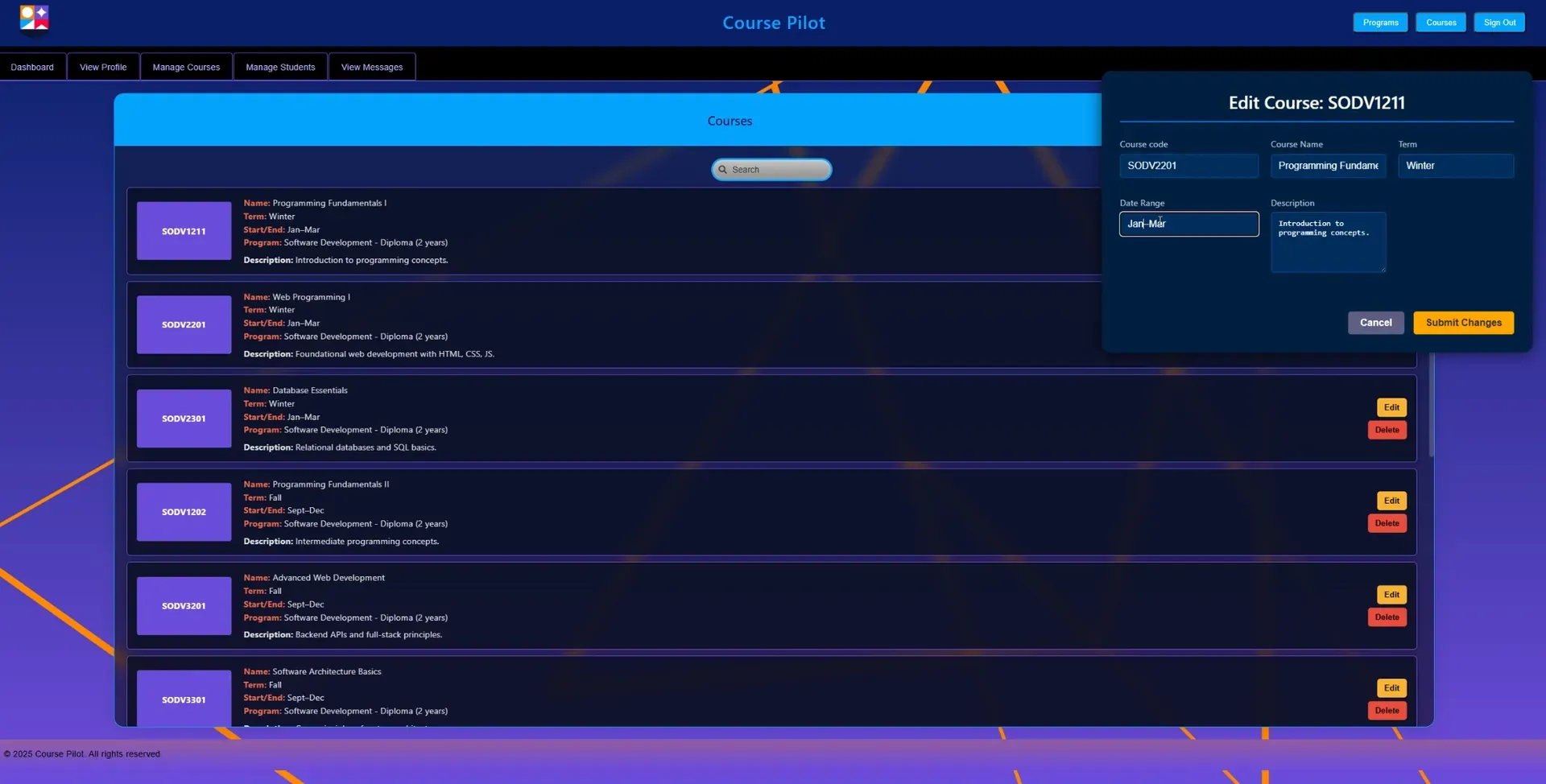Delete the SODV2301 Database Essentials course
The image size is (1546, 784).
click(x=1387, y=430)
